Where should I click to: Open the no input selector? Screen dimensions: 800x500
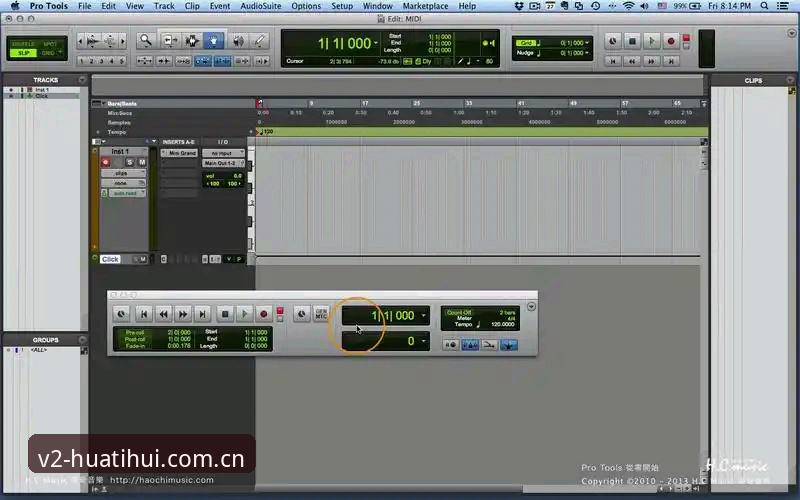point(223,153)
